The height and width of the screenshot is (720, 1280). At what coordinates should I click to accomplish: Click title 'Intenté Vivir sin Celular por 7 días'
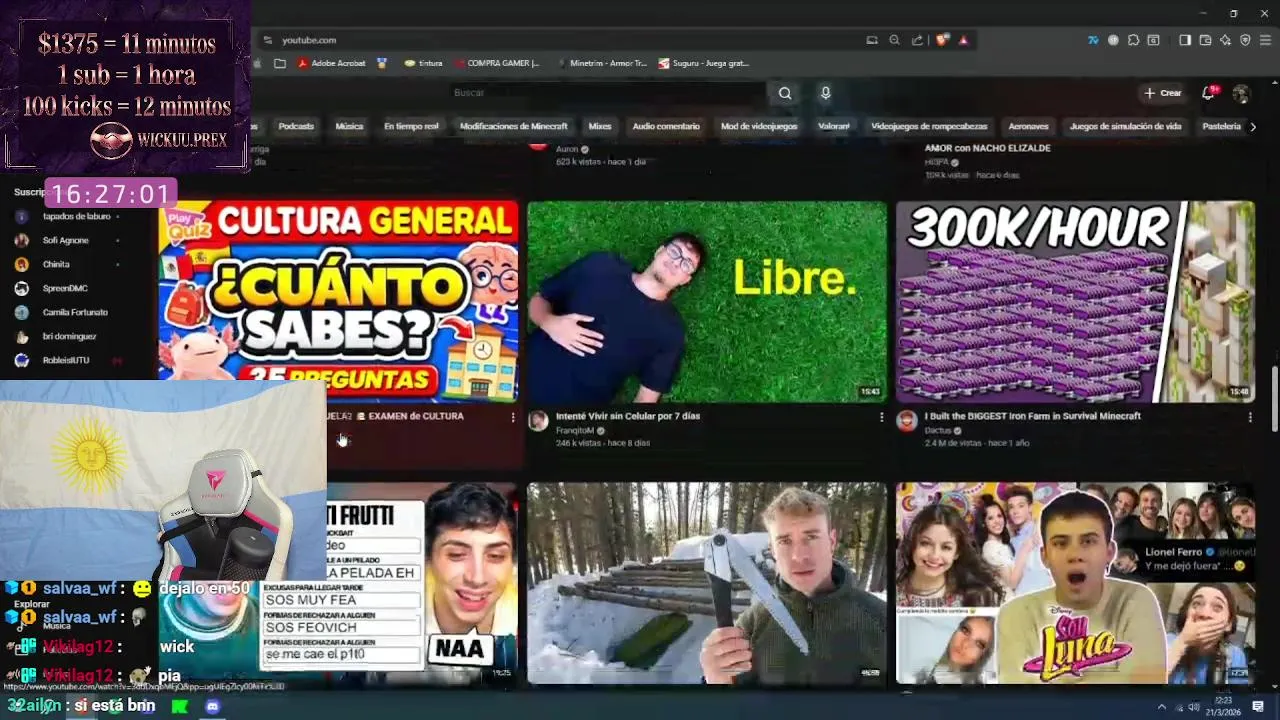pyautogui.click(x=628, y=416)
